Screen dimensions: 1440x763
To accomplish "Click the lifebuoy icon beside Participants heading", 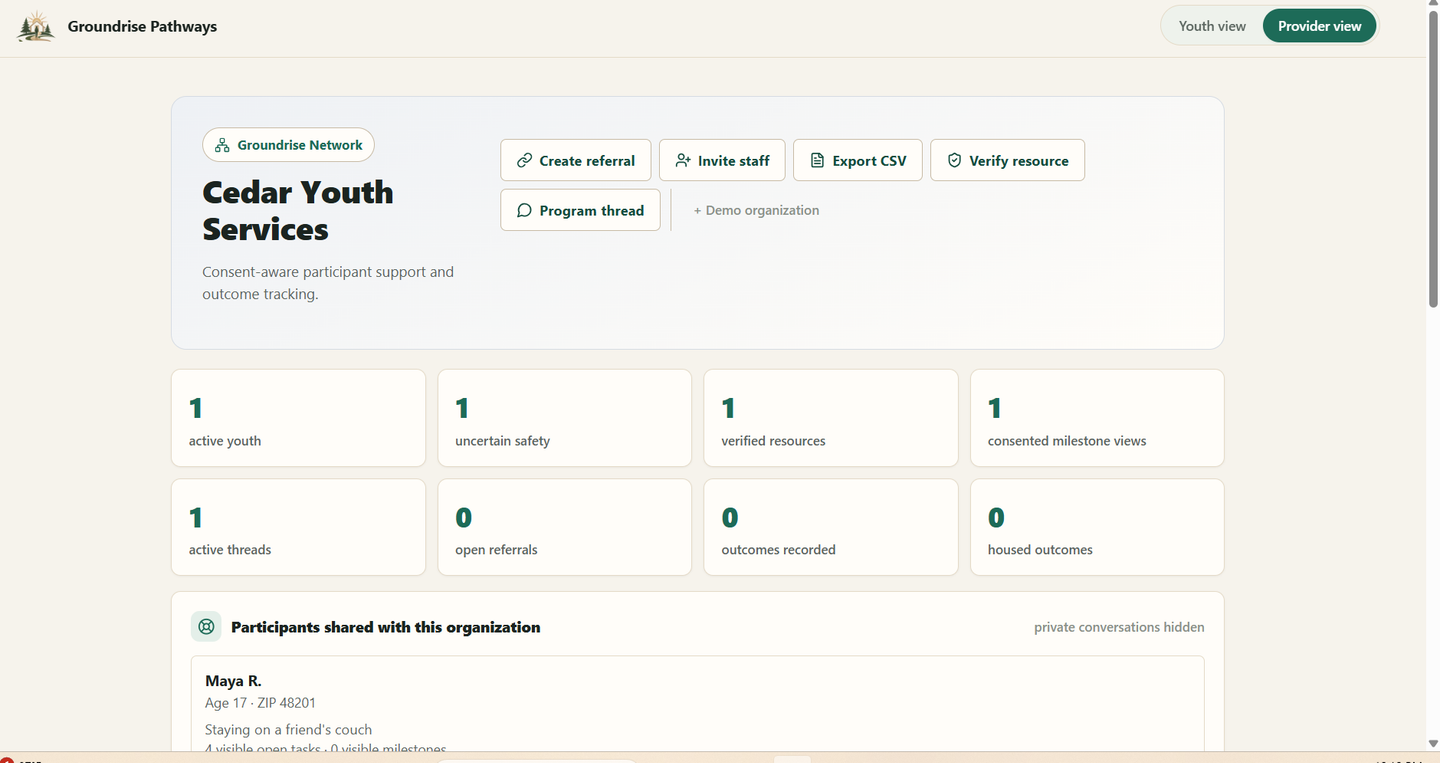I will [206, 627].
